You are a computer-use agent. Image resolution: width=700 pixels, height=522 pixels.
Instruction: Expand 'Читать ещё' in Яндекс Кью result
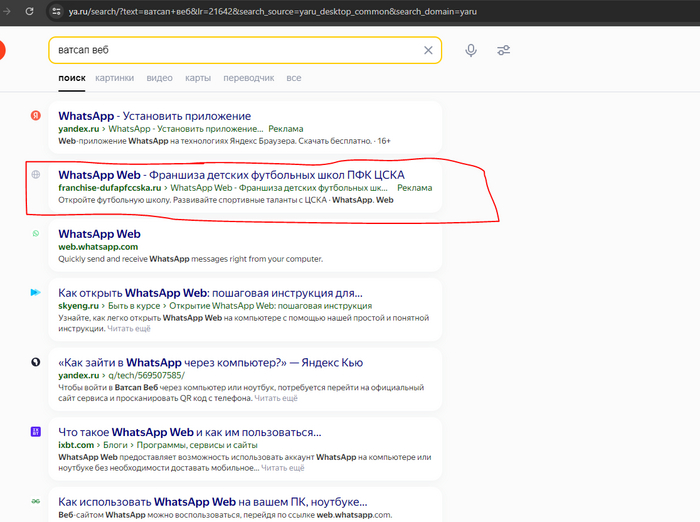(276, 398)
